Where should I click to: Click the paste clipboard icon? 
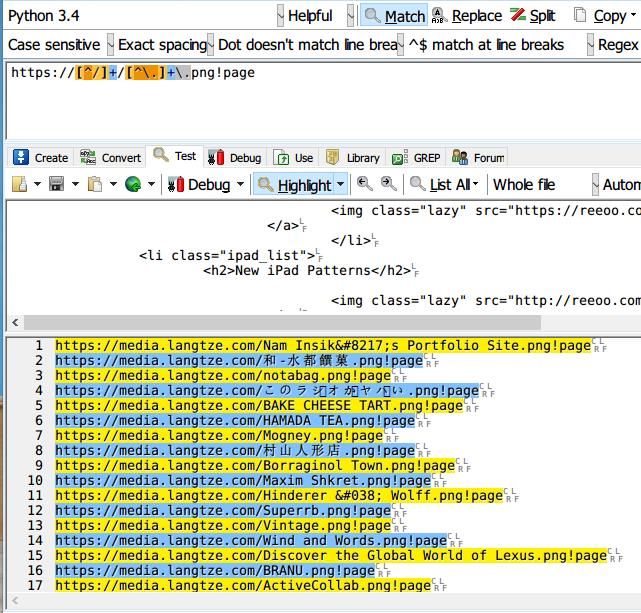click(95, 184)
